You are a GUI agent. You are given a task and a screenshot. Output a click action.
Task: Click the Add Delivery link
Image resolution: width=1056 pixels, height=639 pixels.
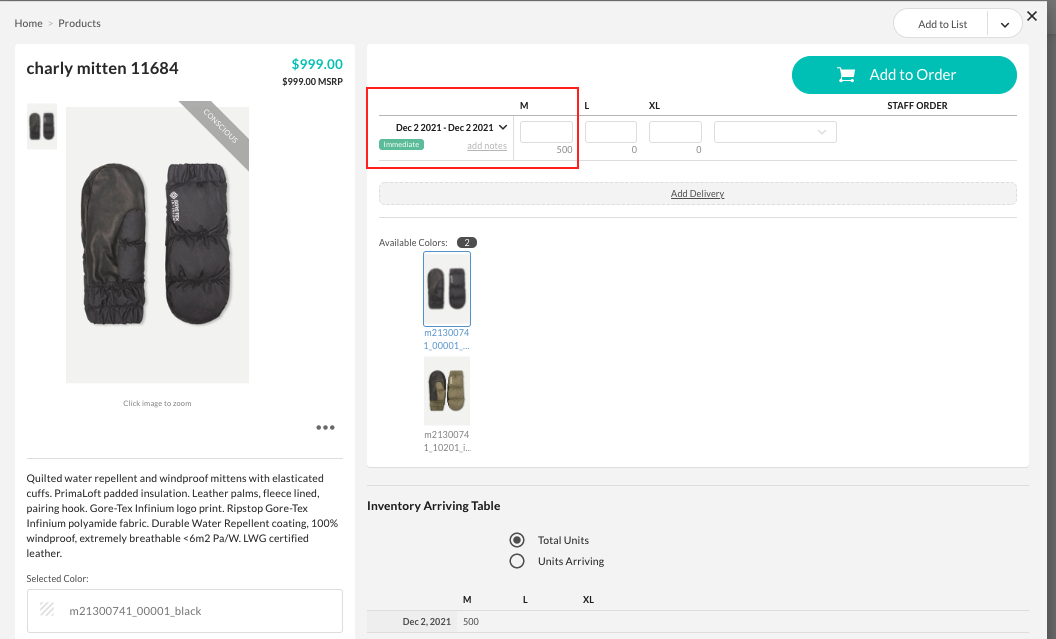pos(697,194)
